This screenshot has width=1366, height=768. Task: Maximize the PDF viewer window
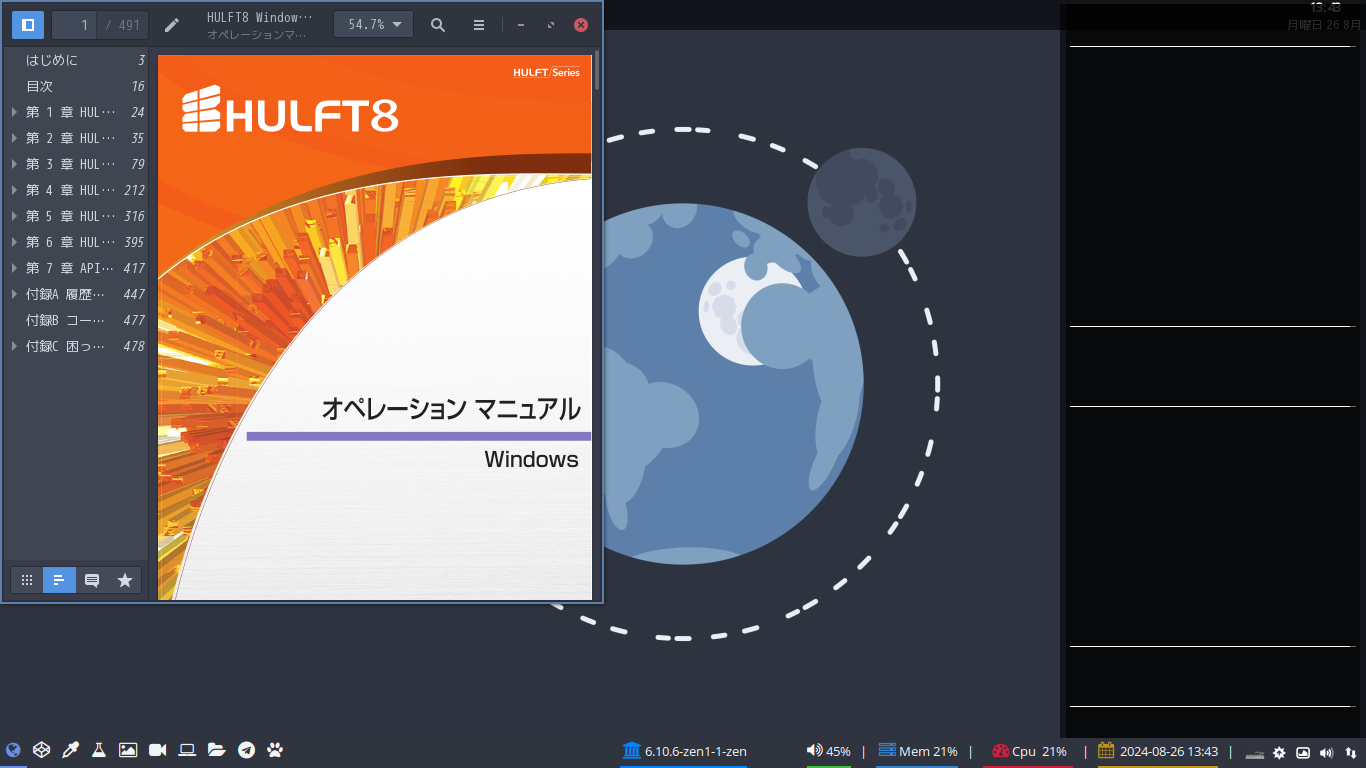(551, 25)
